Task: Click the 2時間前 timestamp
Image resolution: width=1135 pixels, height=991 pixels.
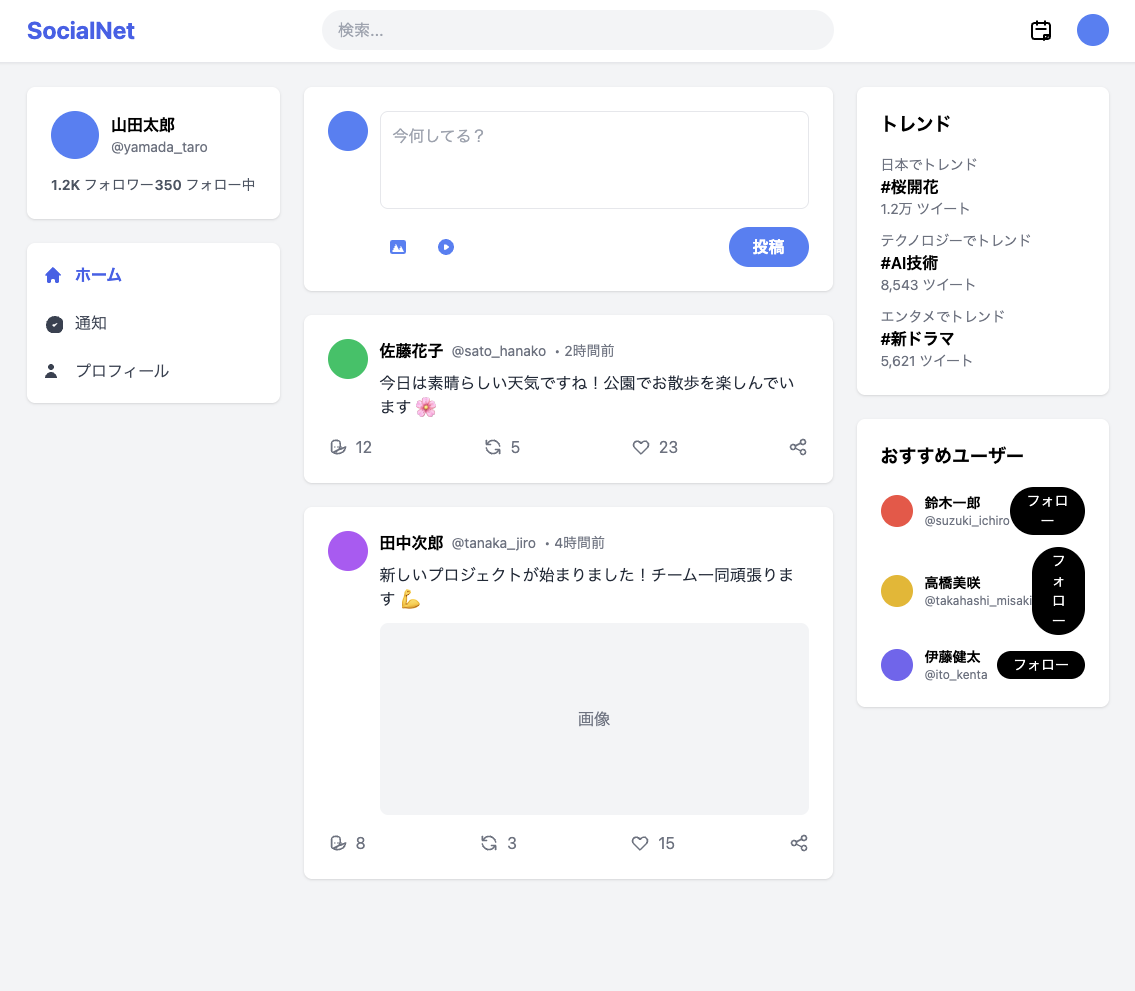Action: point(589,351)
